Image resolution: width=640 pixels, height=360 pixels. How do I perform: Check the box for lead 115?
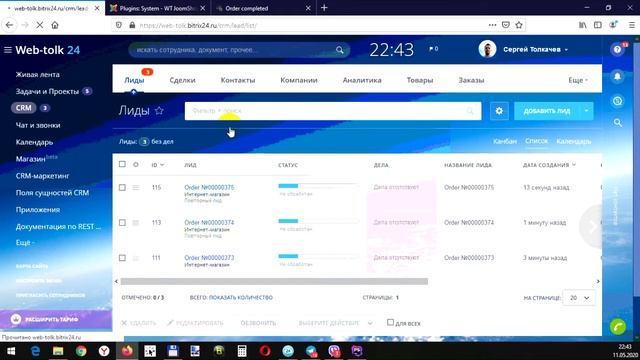point(122,187)
